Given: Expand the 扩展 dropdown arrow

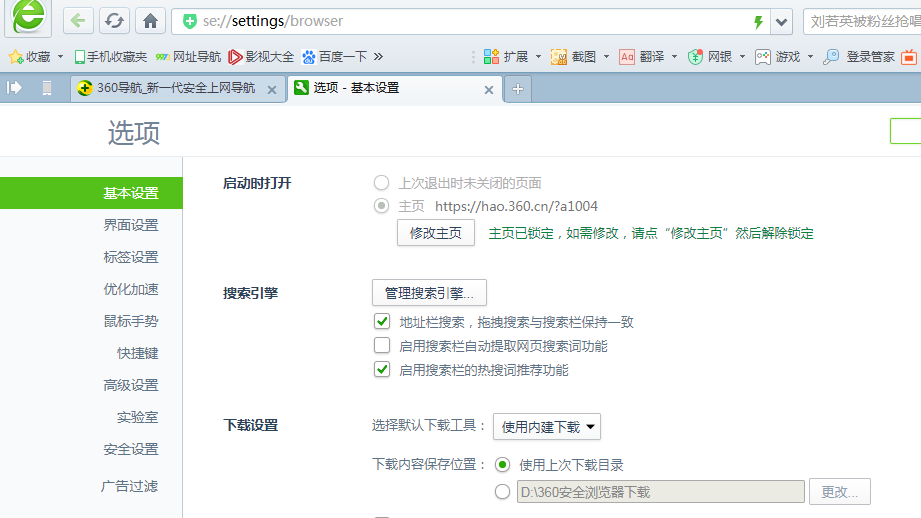Looking at the screenshot, I should point(538,57).
